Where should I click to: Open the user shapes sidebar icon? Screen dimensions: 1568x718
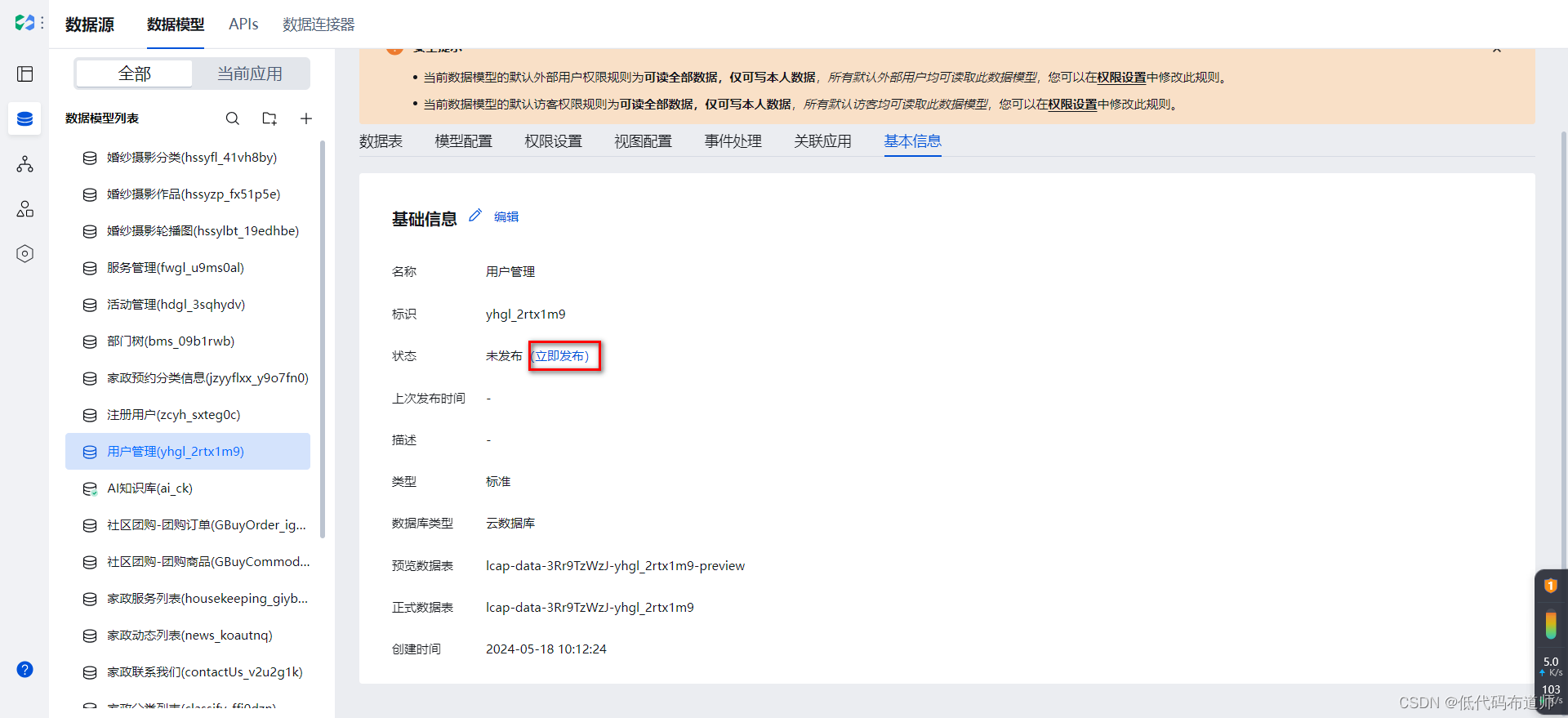tap(25, 209)
